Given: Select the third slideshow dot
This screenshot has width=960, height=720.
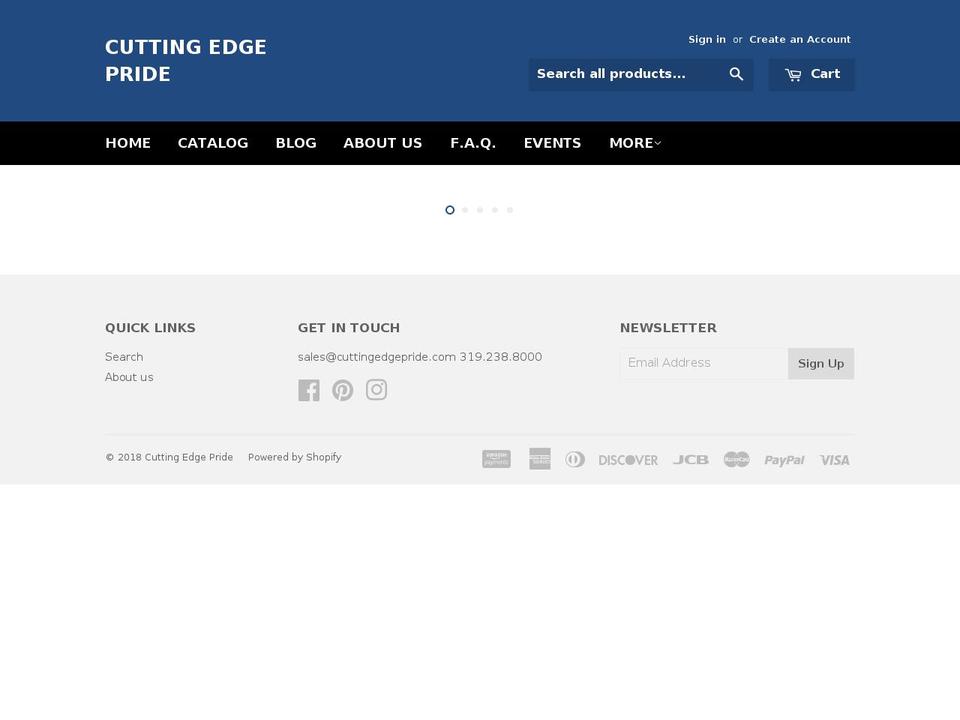Looking at the screenshot, I should (480, 210).
